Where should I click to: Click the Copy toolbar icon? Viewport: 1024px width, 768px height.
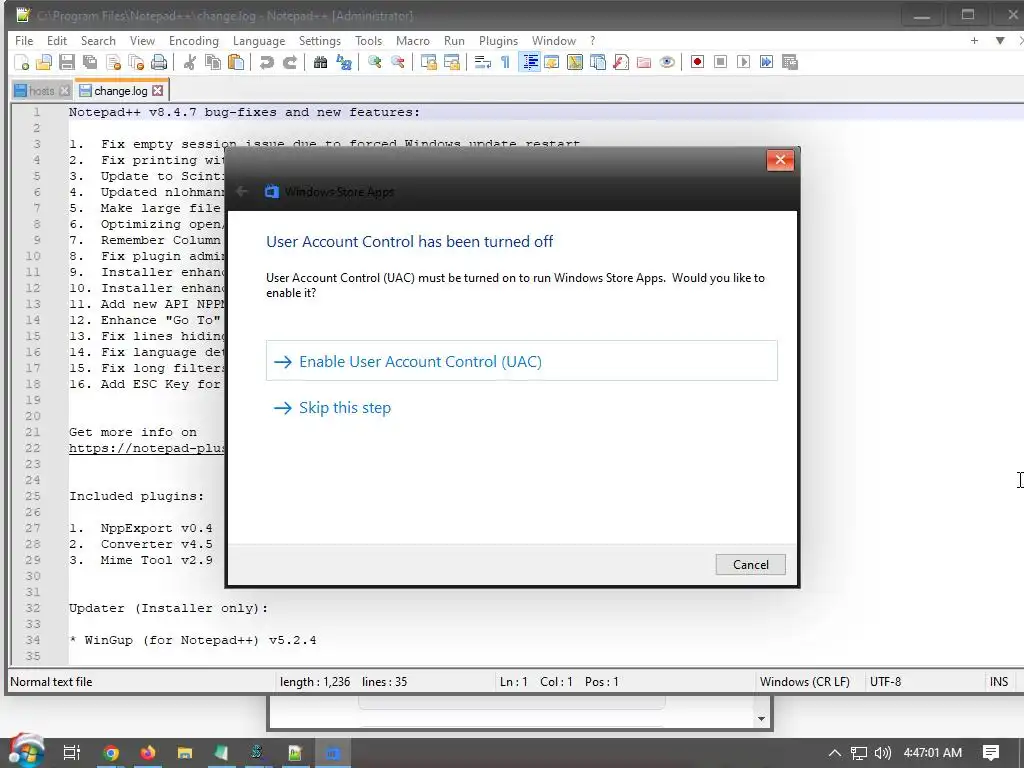(x=213, y=62)
